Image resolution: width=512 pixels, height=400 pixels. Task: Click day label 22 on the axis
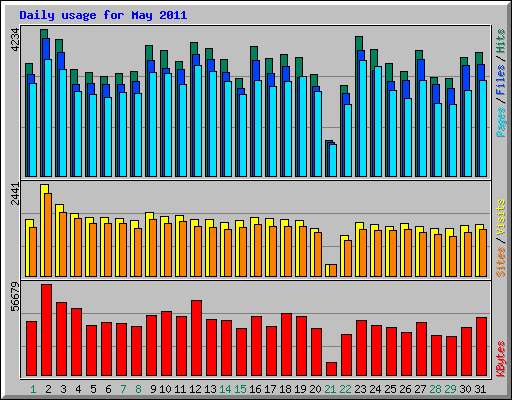coord(345,389)
